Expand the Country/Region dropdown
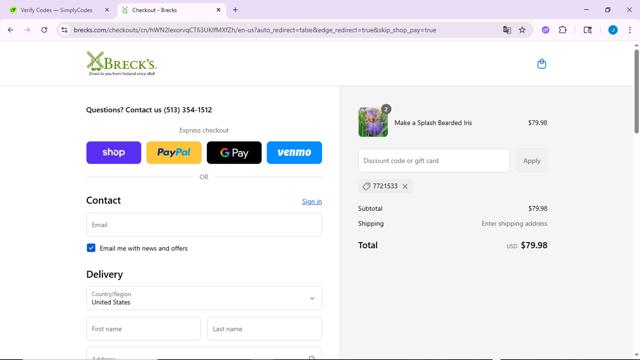The height and width of the screenshot is (360, 640). (x=204, y=298)
